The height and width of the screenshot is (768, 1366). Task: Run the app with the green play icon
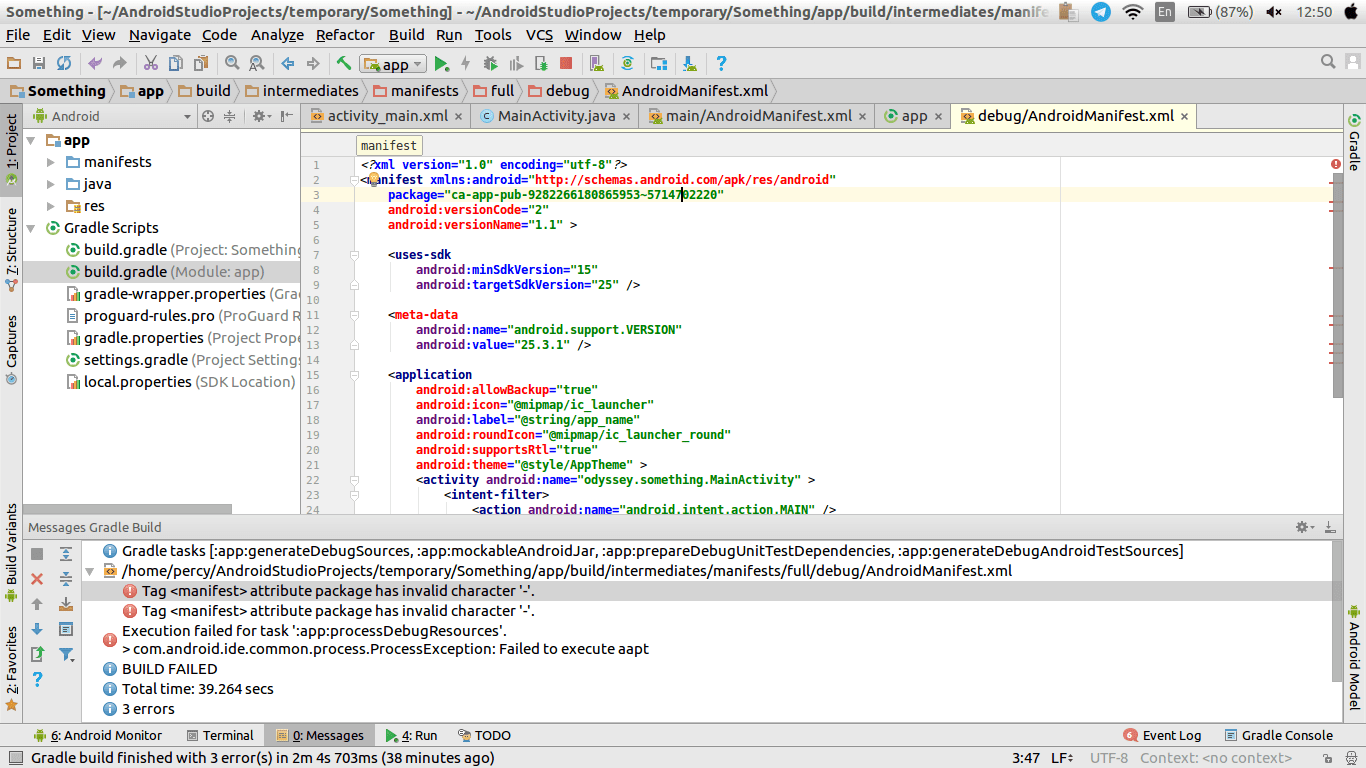pos(441,63)
